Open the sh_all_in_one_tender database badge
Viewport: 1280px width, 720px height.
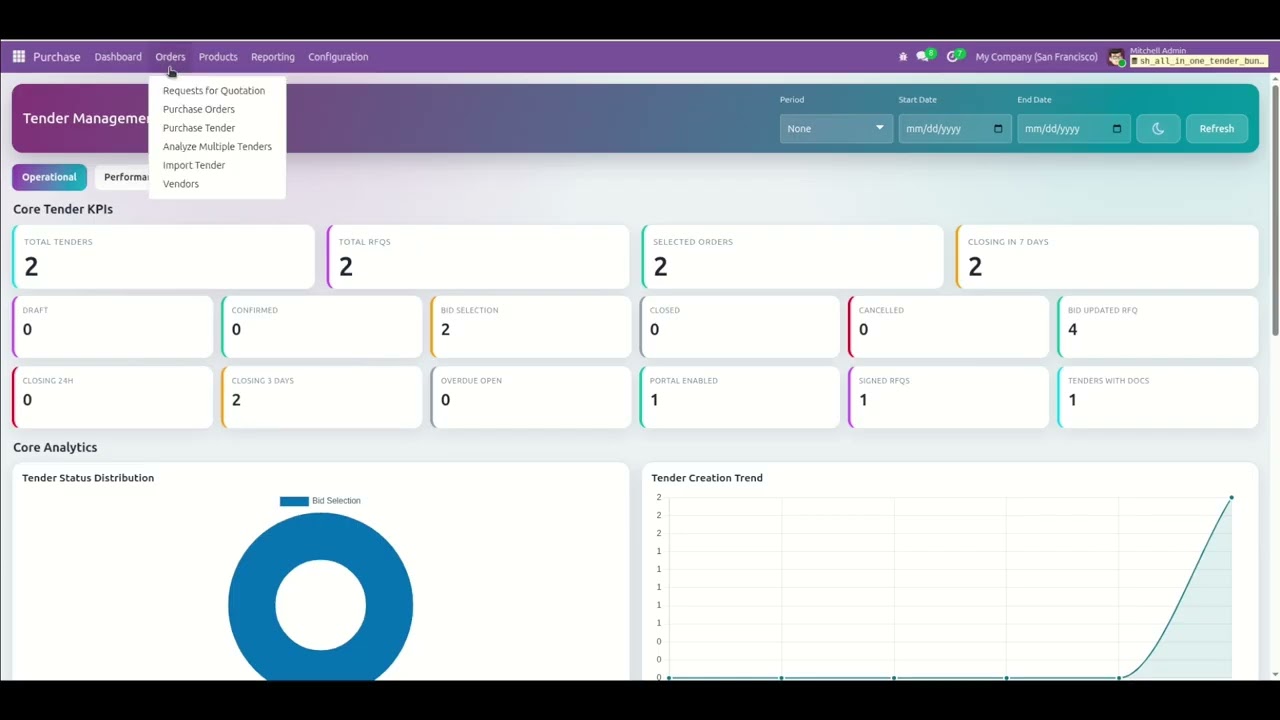point(1199,61)
